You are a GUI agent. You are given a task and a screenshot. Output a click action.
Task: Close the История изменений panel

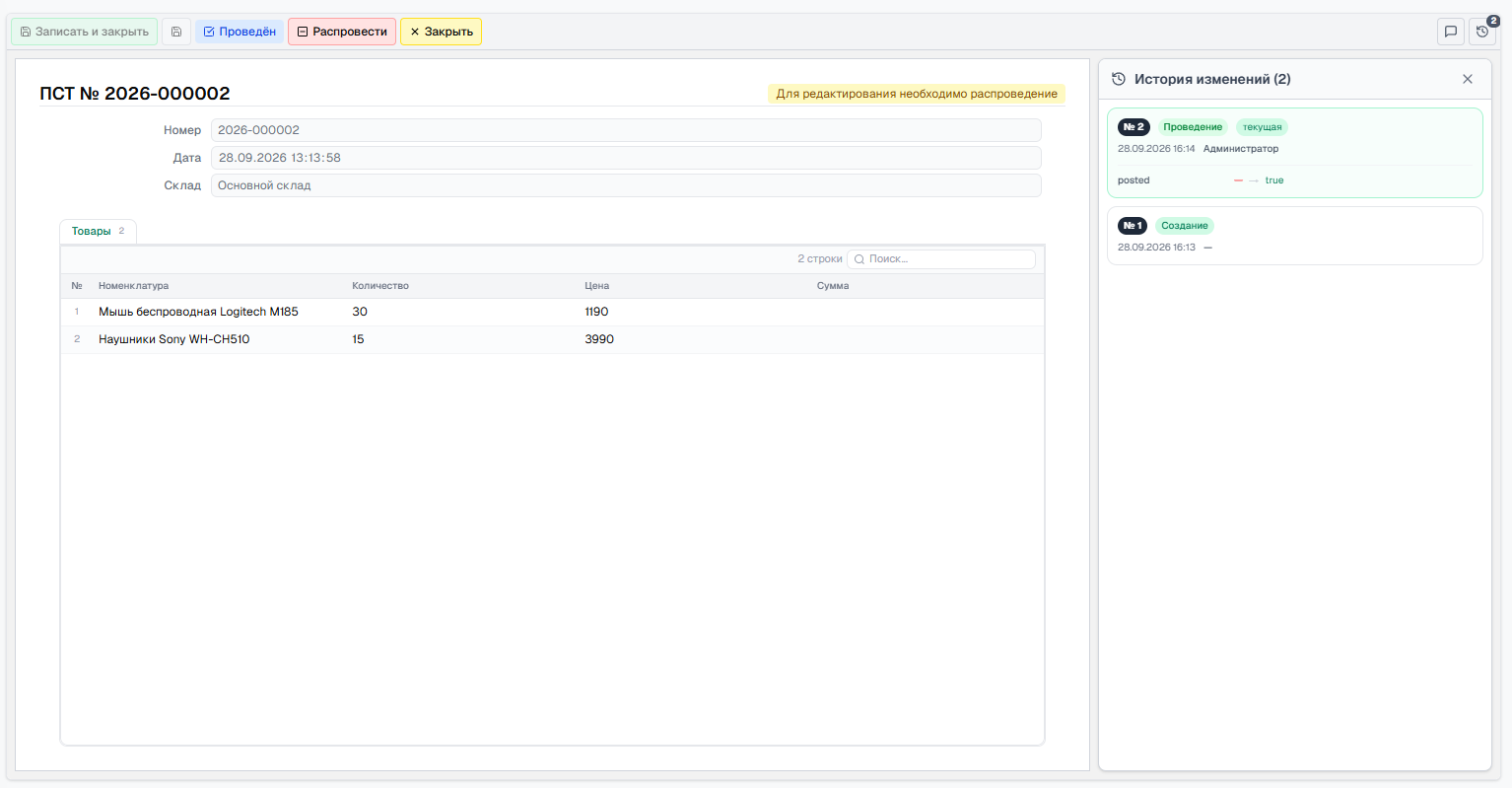click(x=1468, y=79)
